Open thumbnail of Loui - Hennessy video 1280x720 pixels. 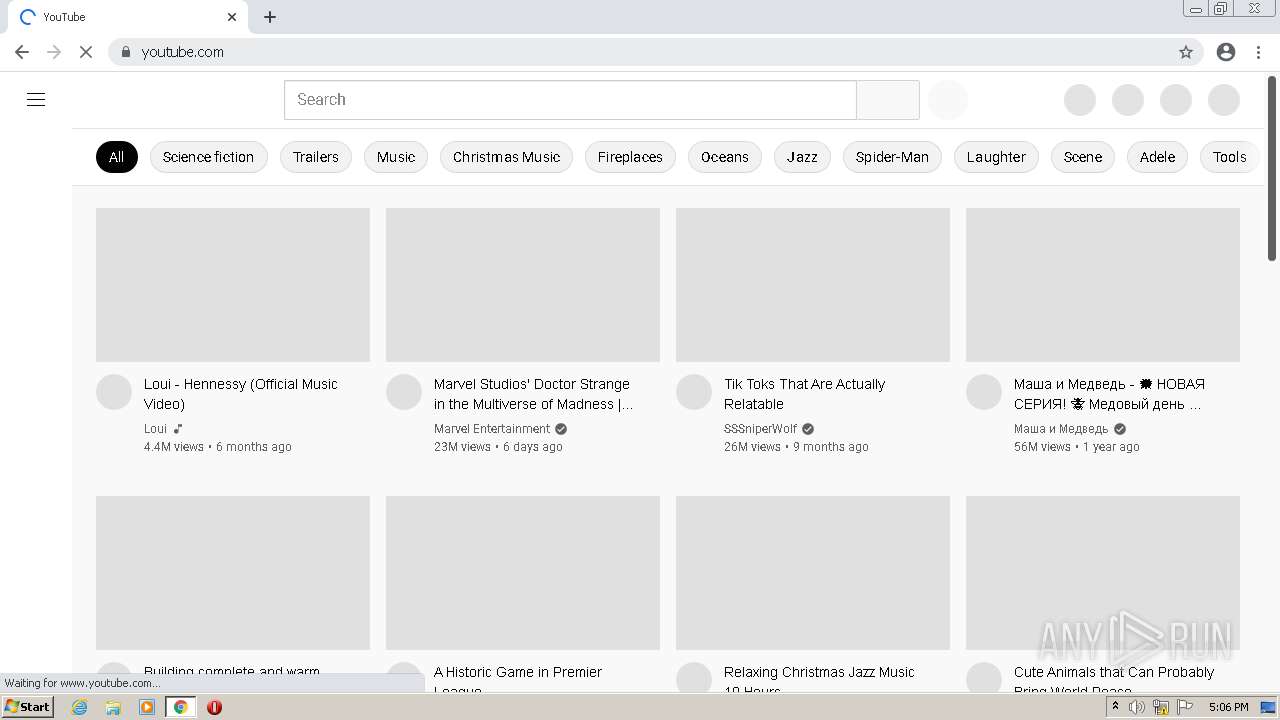tap(233, 285)
